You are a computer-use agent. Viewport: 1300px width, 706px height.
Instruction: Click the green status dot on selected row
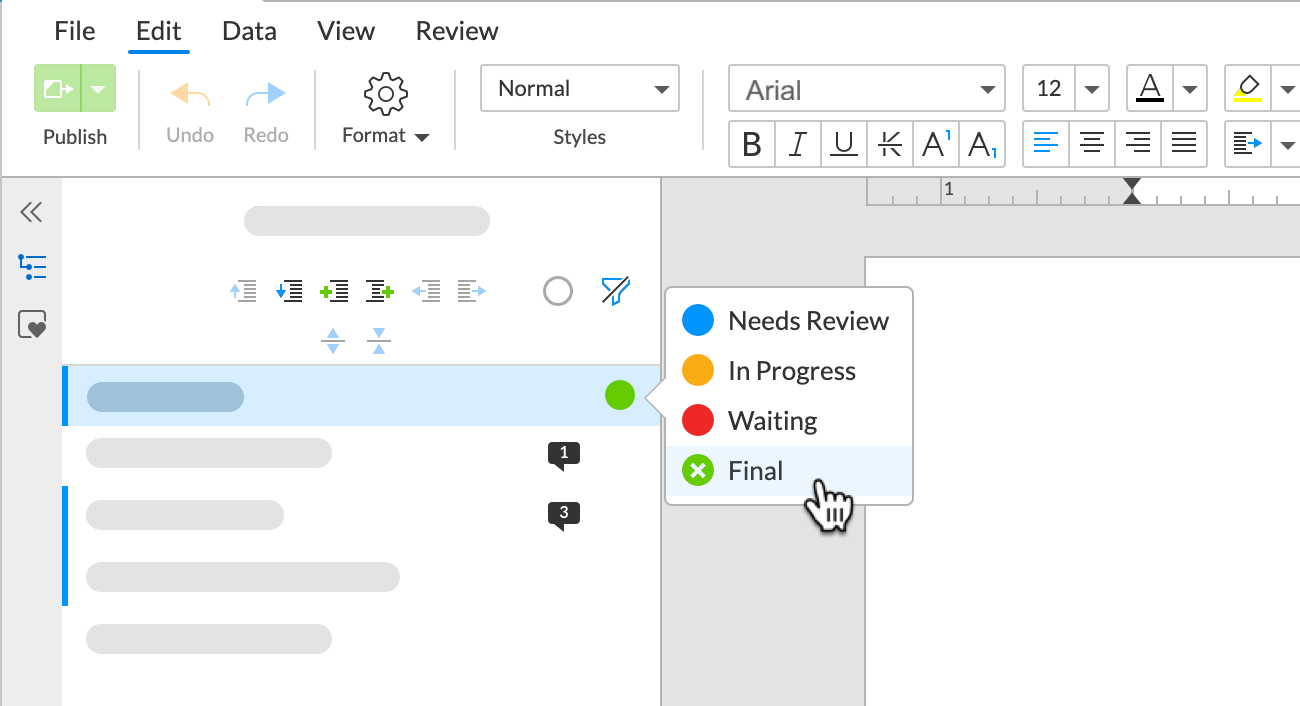point(620,395)
